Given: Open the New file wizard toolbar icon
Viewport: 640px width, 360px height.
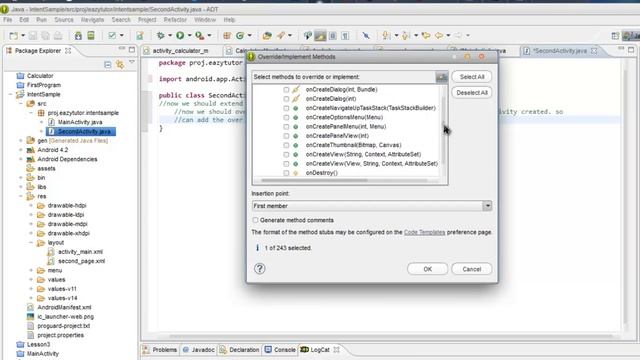Looking at the screenshot, I should pos(13,36).
